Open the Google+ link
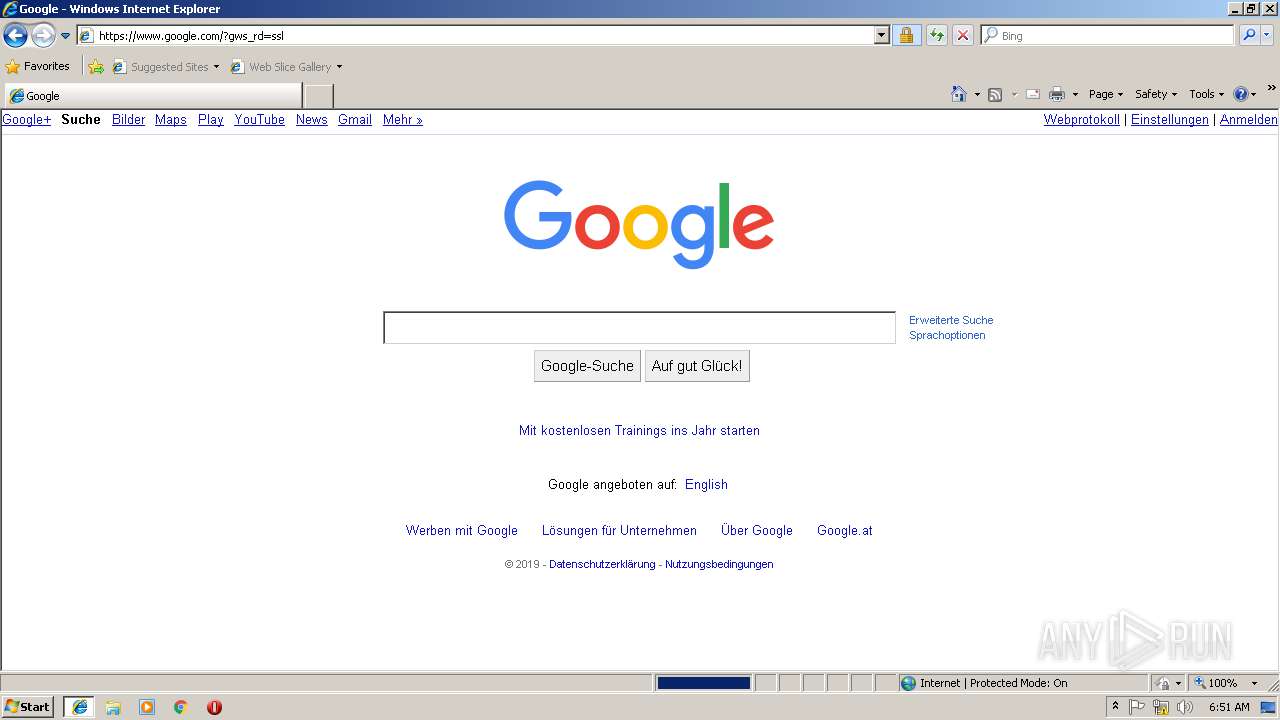Viewport: 1280px width, 720px height. point(26,120)
